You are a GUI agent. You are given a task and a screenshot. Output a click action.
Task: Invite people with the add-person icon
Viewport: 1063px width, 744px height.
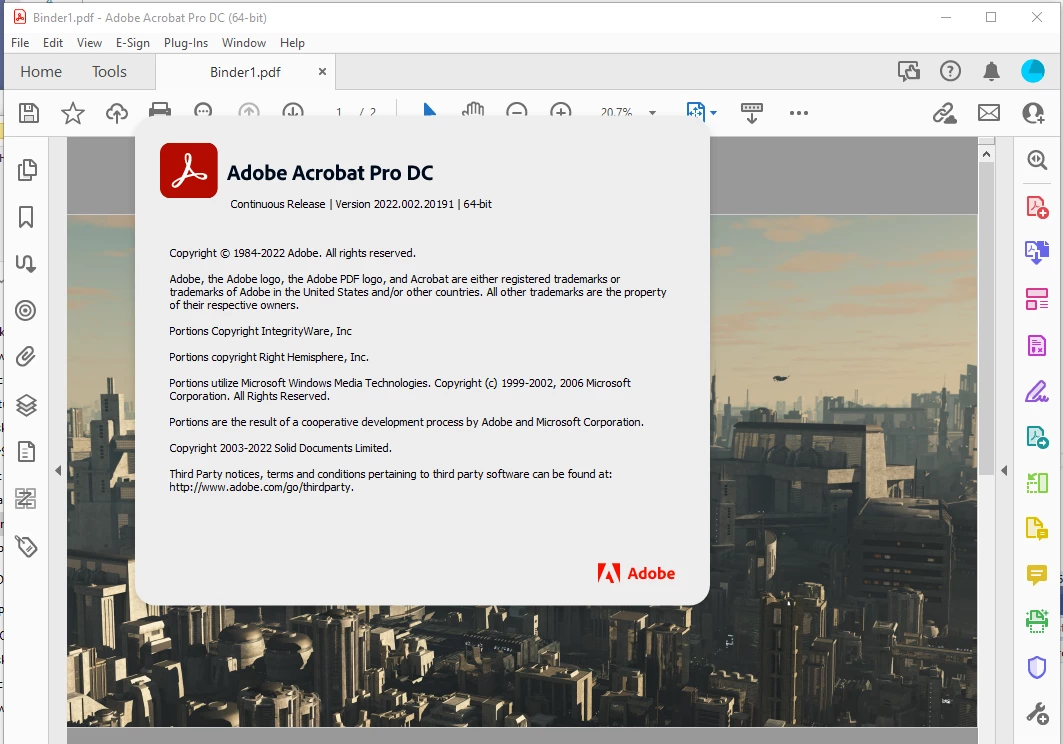(x=1033, y=113)
